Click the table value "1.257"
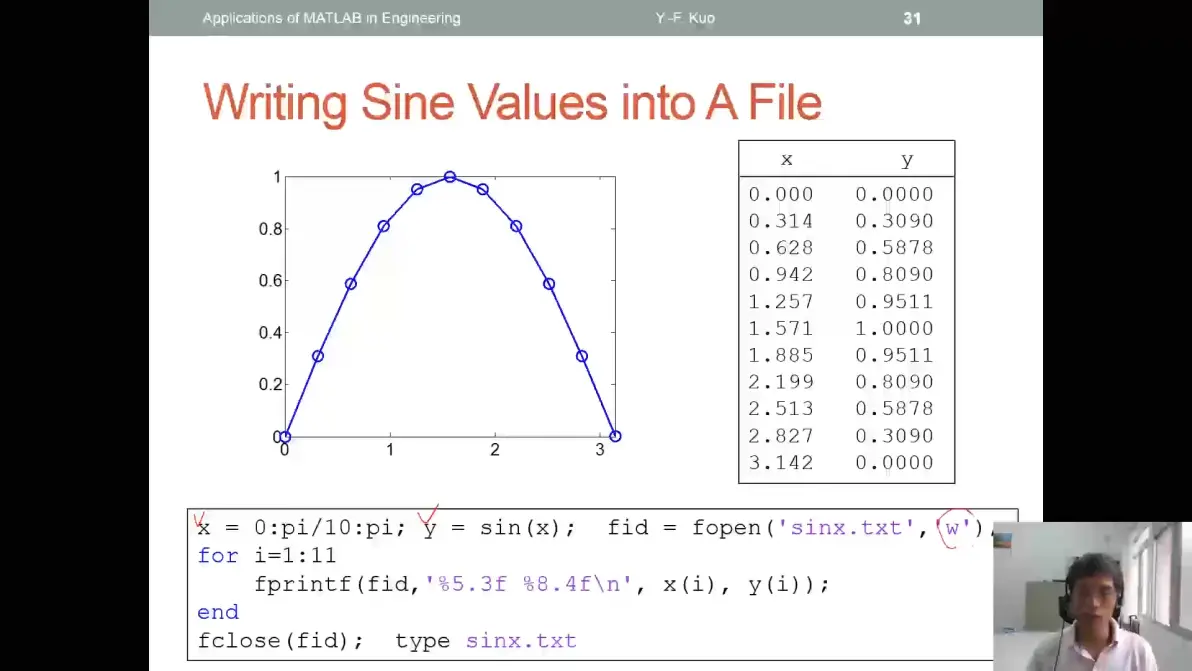The image size is (1192, 671). click(781, 302)
